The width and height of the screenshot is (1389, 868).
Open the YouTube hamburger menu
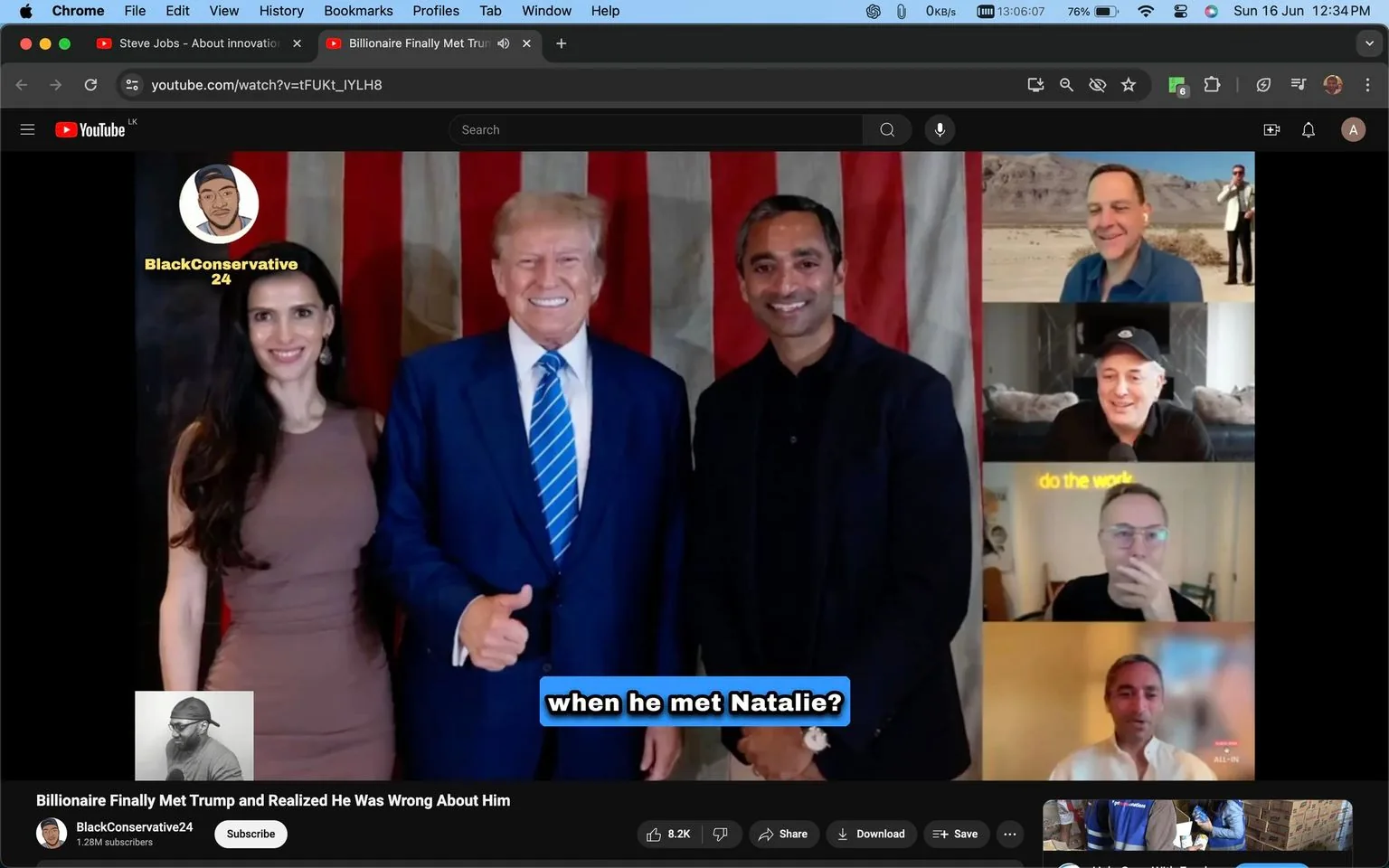pyautogui.click(x=27, y=129)
